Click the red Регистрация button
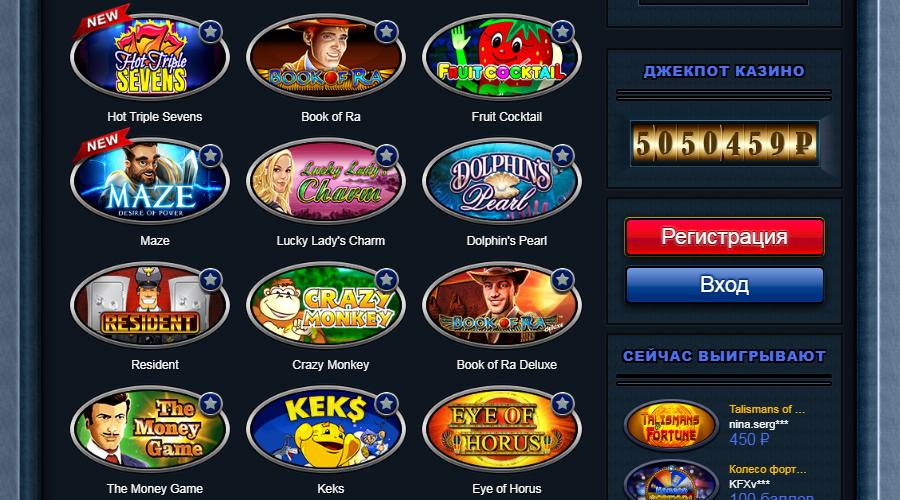The image size is (900, 500). 724,237
